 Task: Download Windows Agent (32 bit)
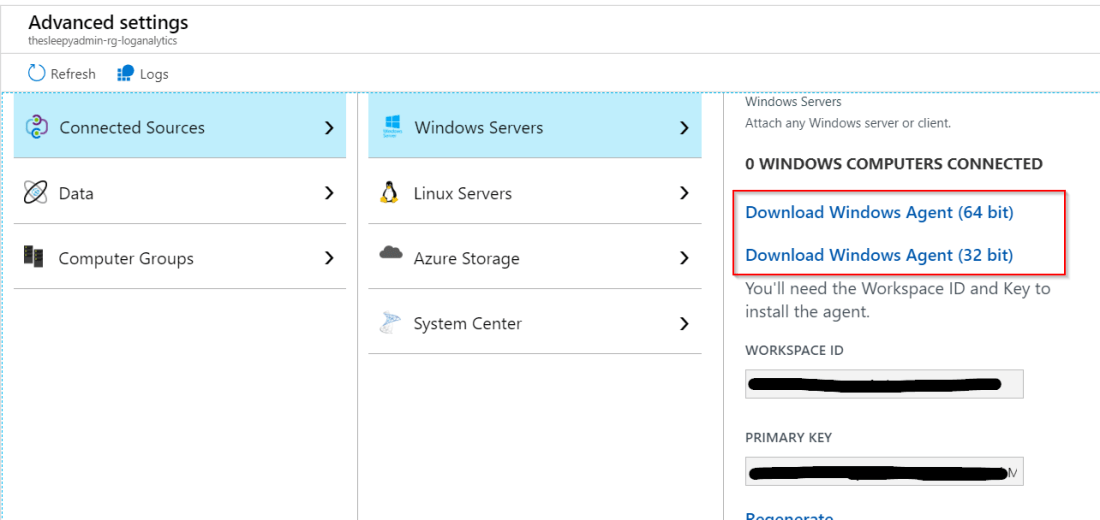coord(879,255)
